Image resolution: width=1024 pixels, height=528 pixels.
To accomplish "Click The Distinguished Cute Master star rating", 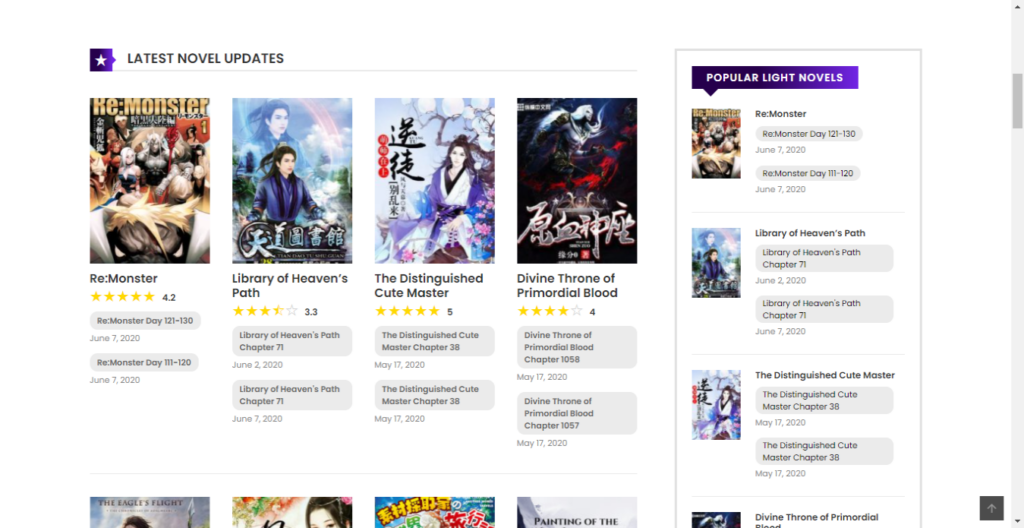I will pos(407,311).
